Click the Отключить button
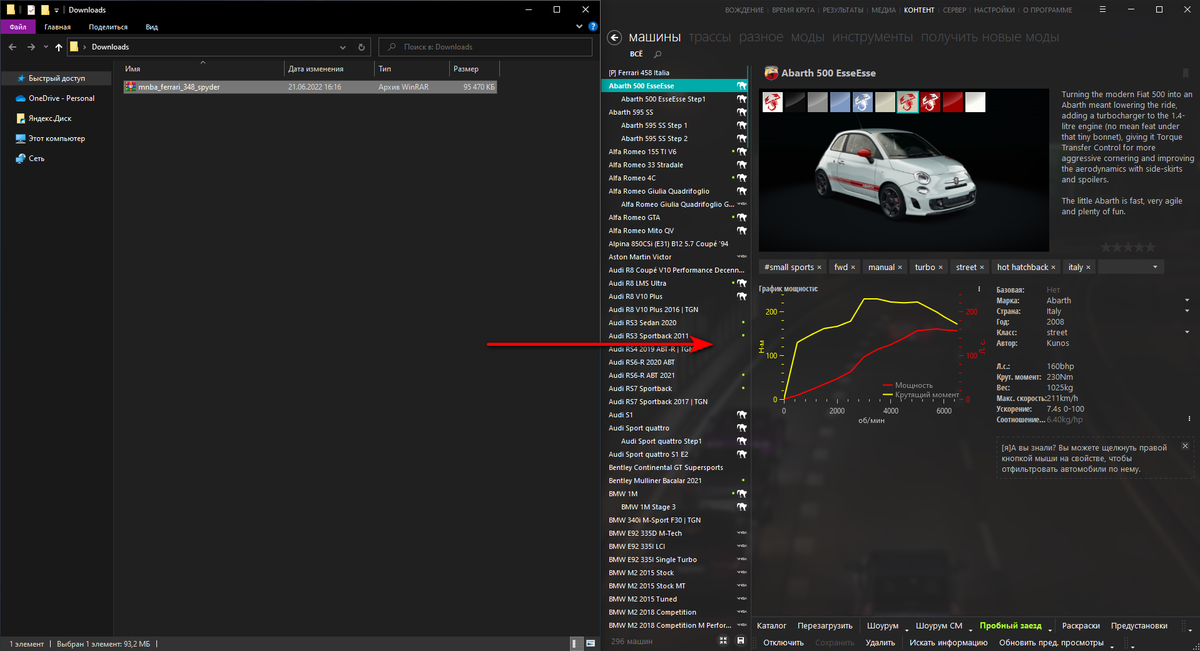 coord(783,642)
